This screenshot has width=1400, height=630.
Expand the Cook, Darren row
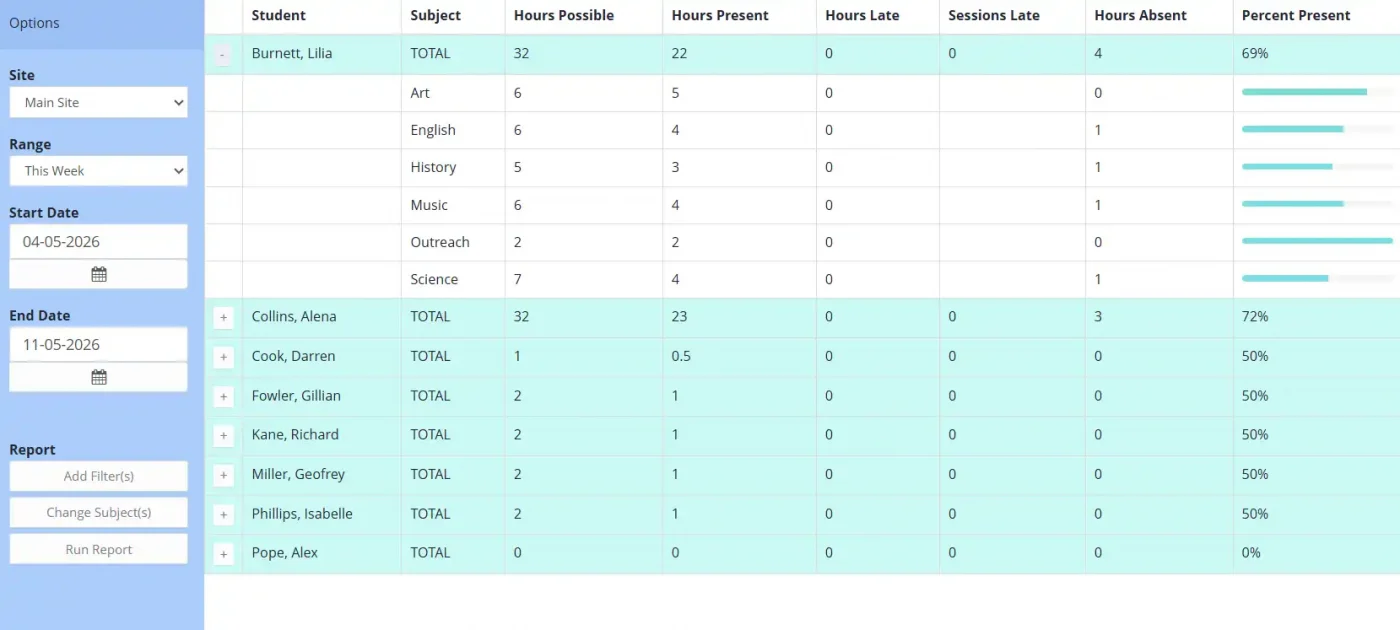pos(223,357)
